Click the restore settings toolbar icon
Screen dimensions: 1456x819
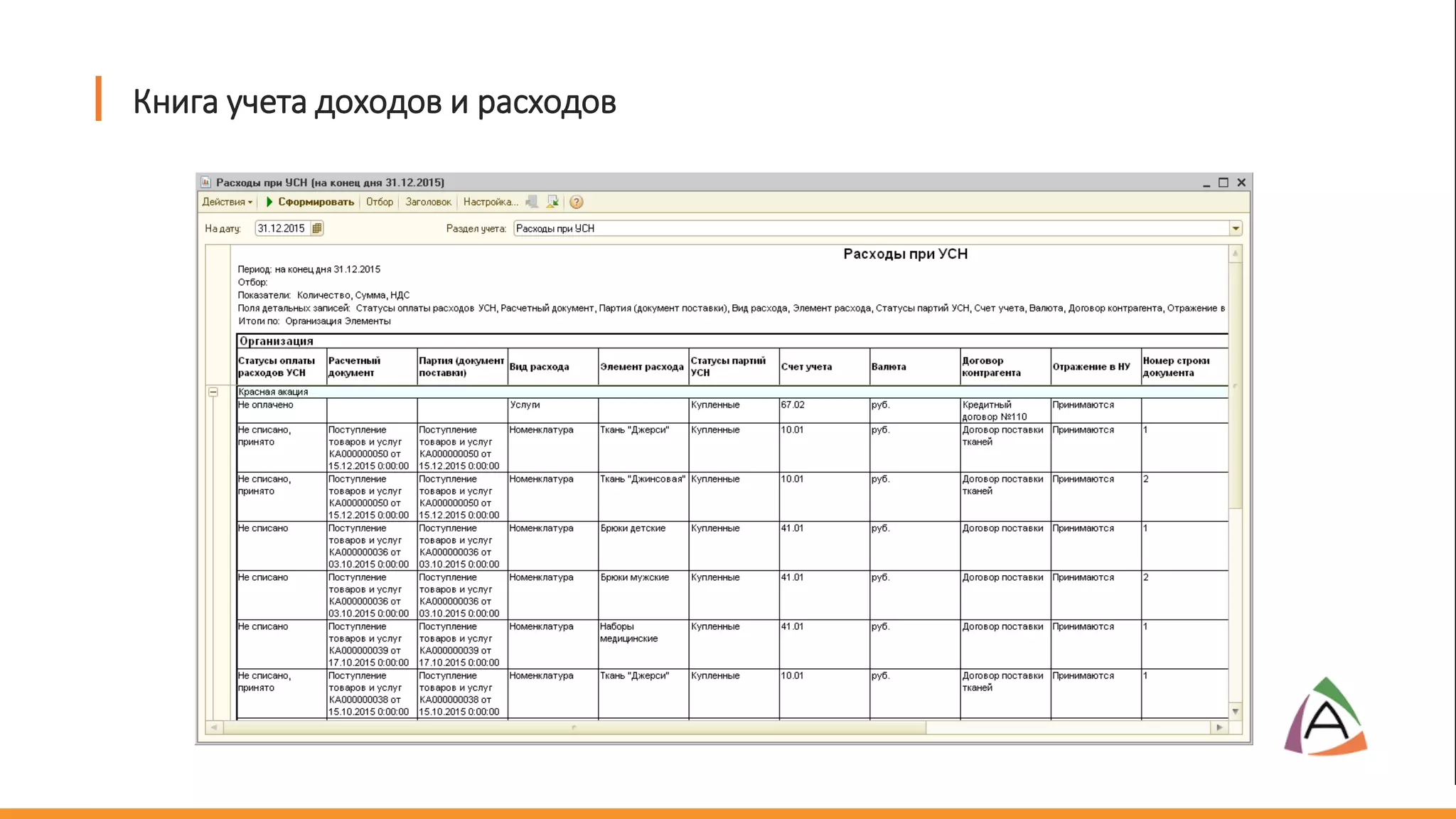[532, 202]
